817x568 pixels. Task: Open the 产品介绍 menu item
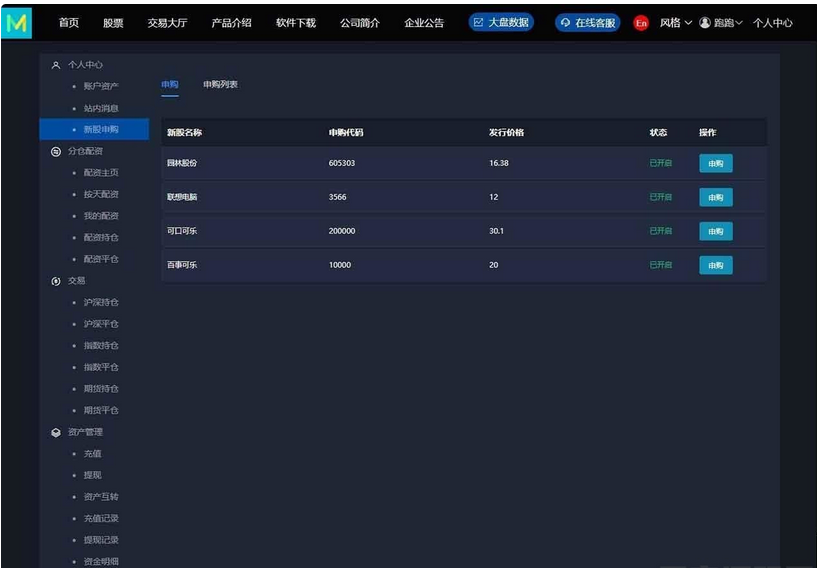tap(231, 23)
